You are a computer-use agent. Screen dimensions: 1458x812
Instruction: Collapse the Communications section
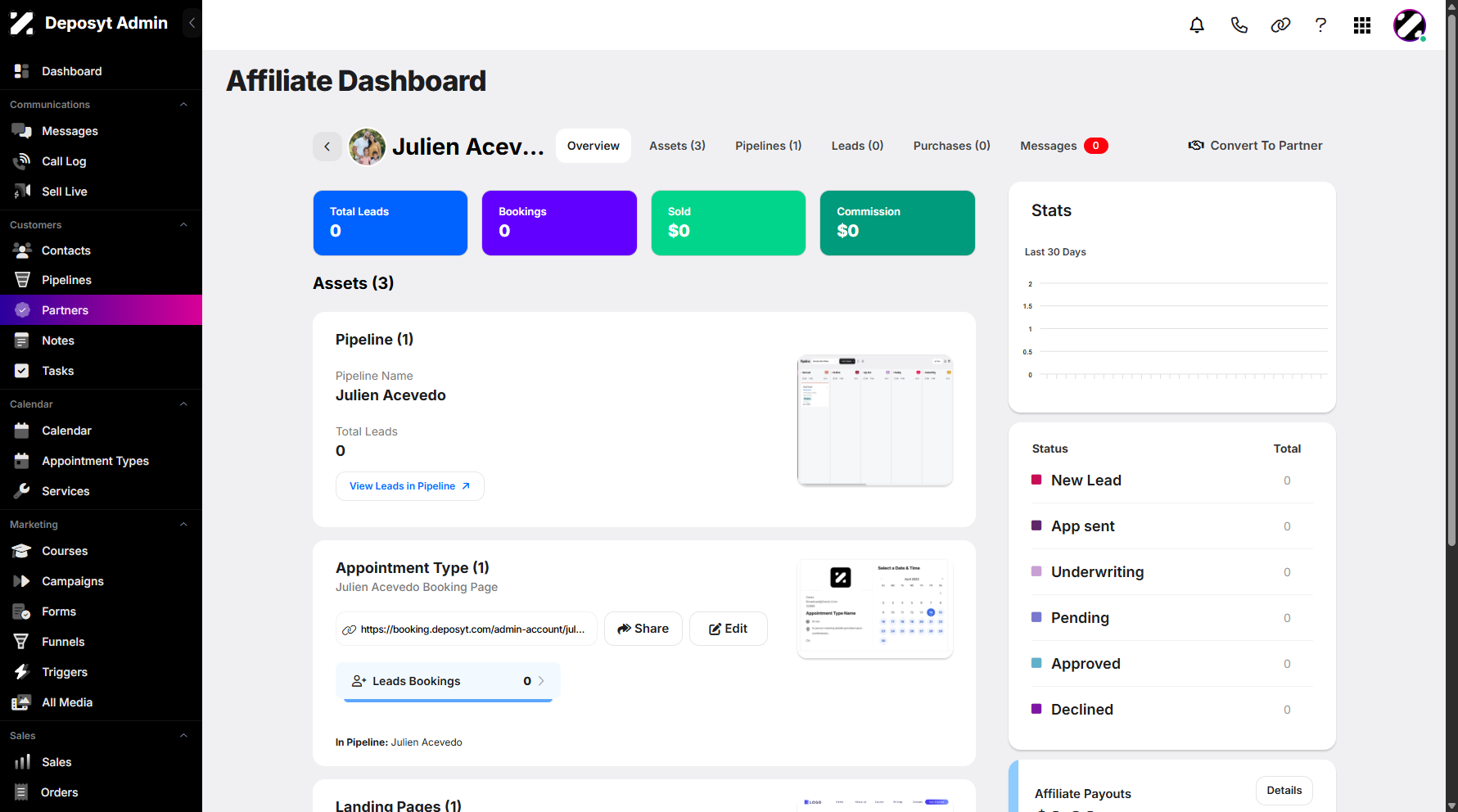tap(183, 105)
